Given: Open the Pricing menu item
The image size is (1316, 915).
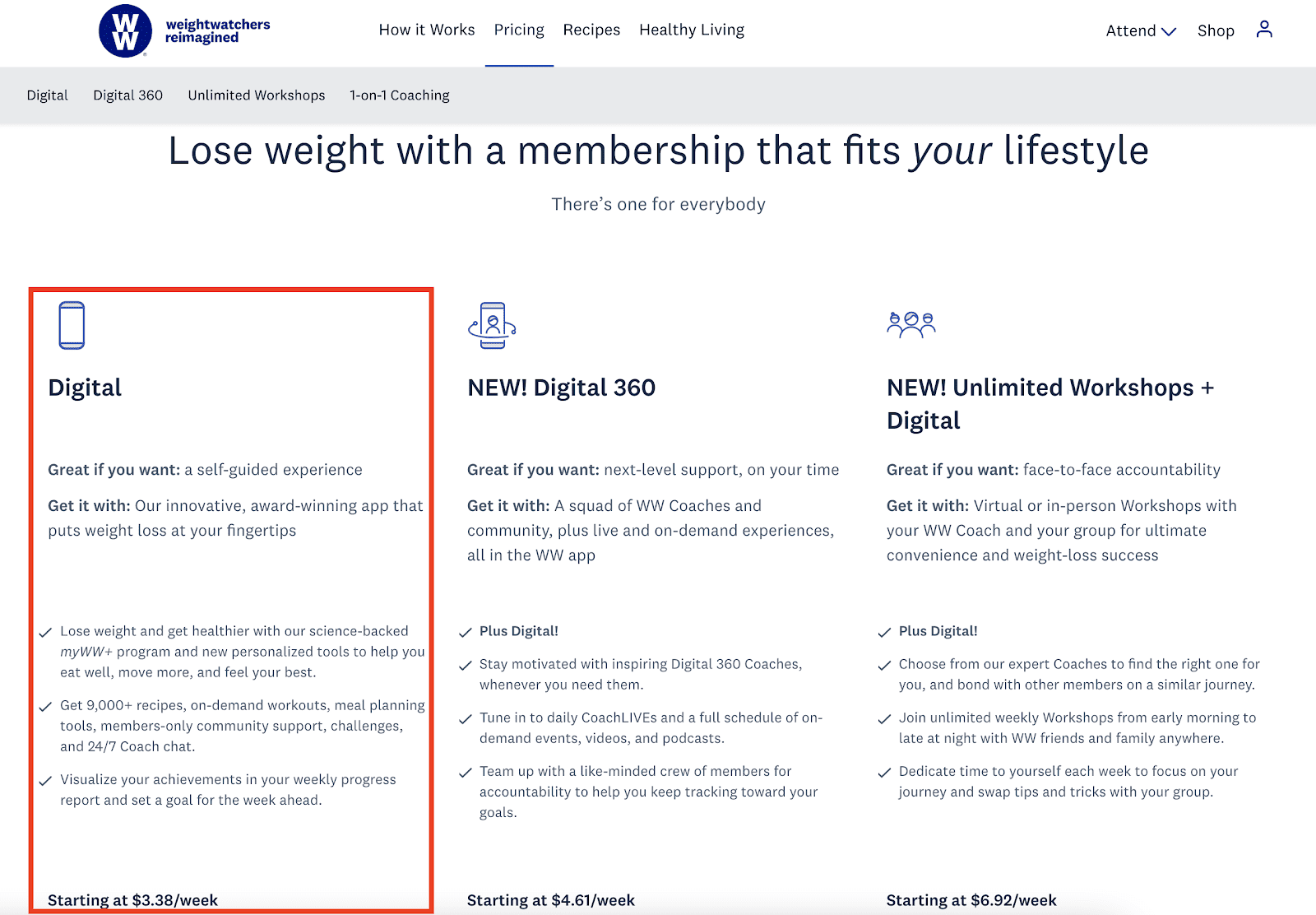Looking at the screenshot, I should pyautogui.click(x=519, y=30).
